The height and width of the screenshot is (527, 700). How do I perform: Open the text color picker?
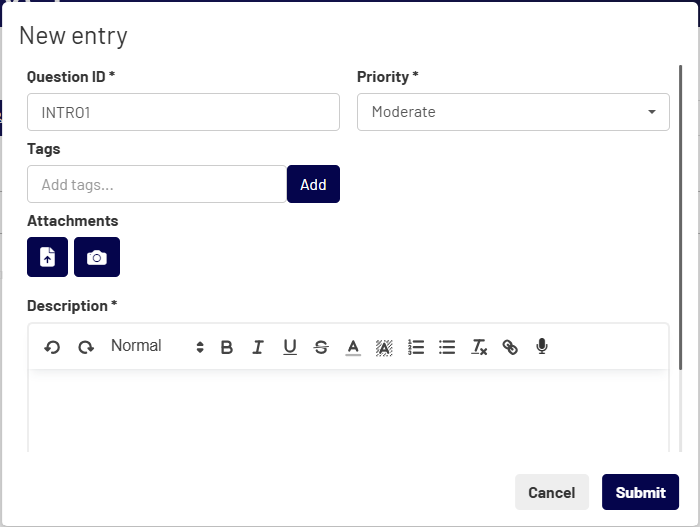pos(353,347)
